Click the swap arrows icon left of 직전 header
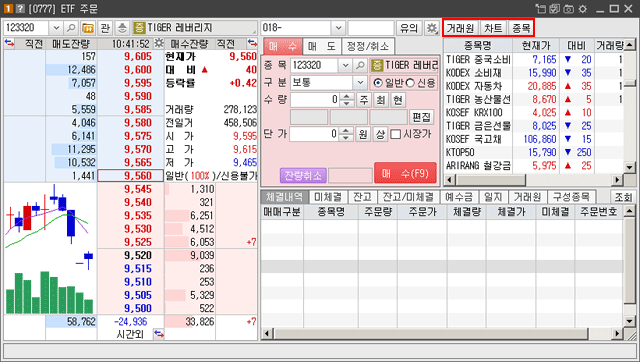This screenshot has height=362, width=640. [x=9, y=43]
